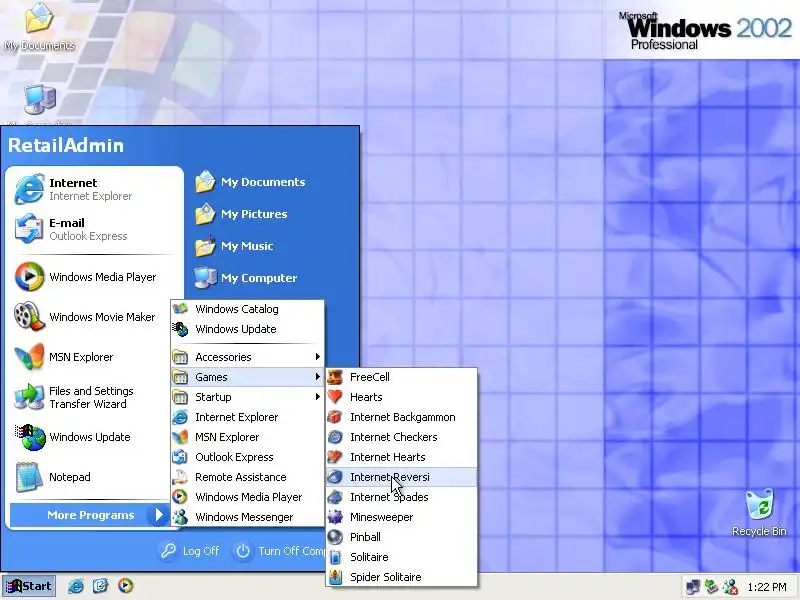Image resolution: width=800 pixels, height=600 pixels.
Task: Click the Pinball ball icon
Action: [335, 537]
